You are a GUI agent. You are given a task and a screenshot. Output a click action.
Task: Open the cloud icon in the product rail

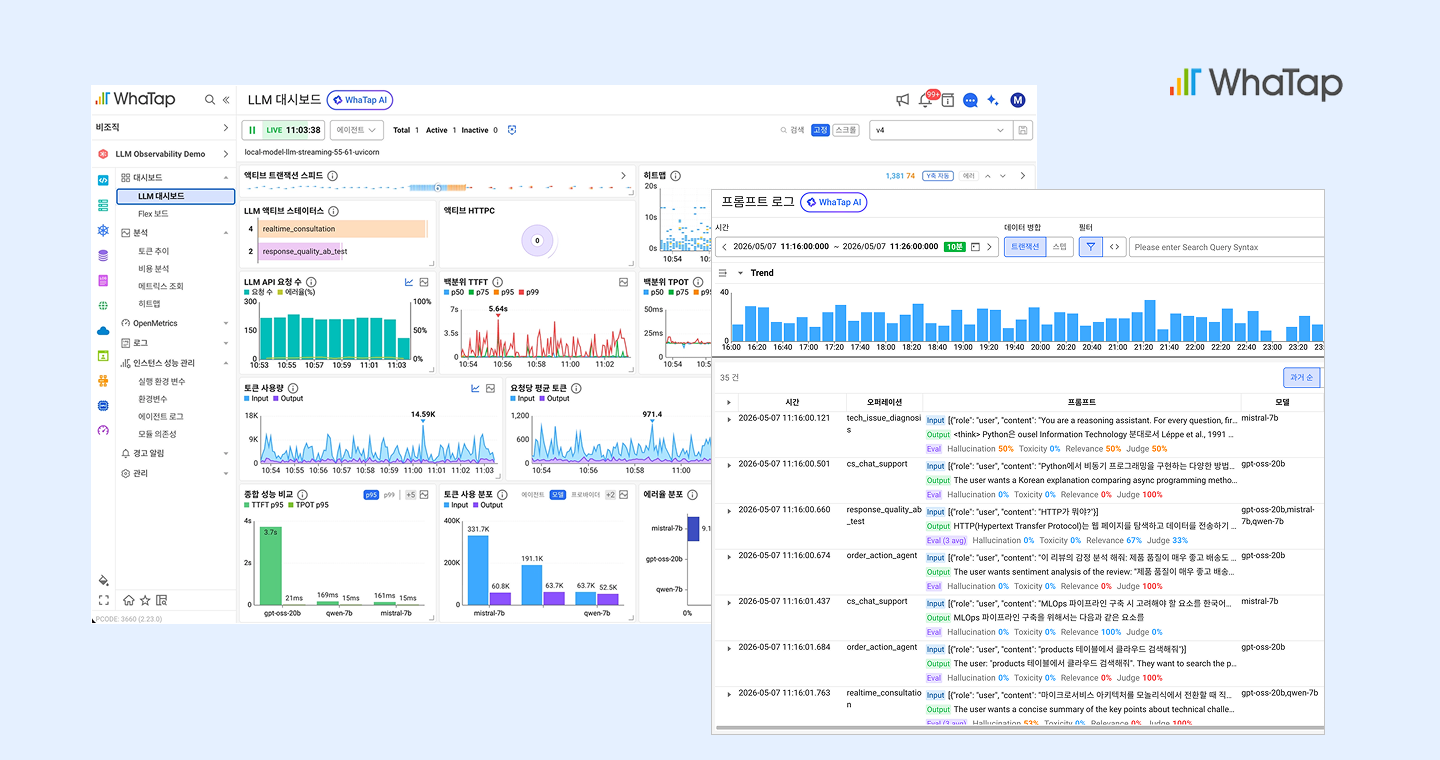pos(103,330)
